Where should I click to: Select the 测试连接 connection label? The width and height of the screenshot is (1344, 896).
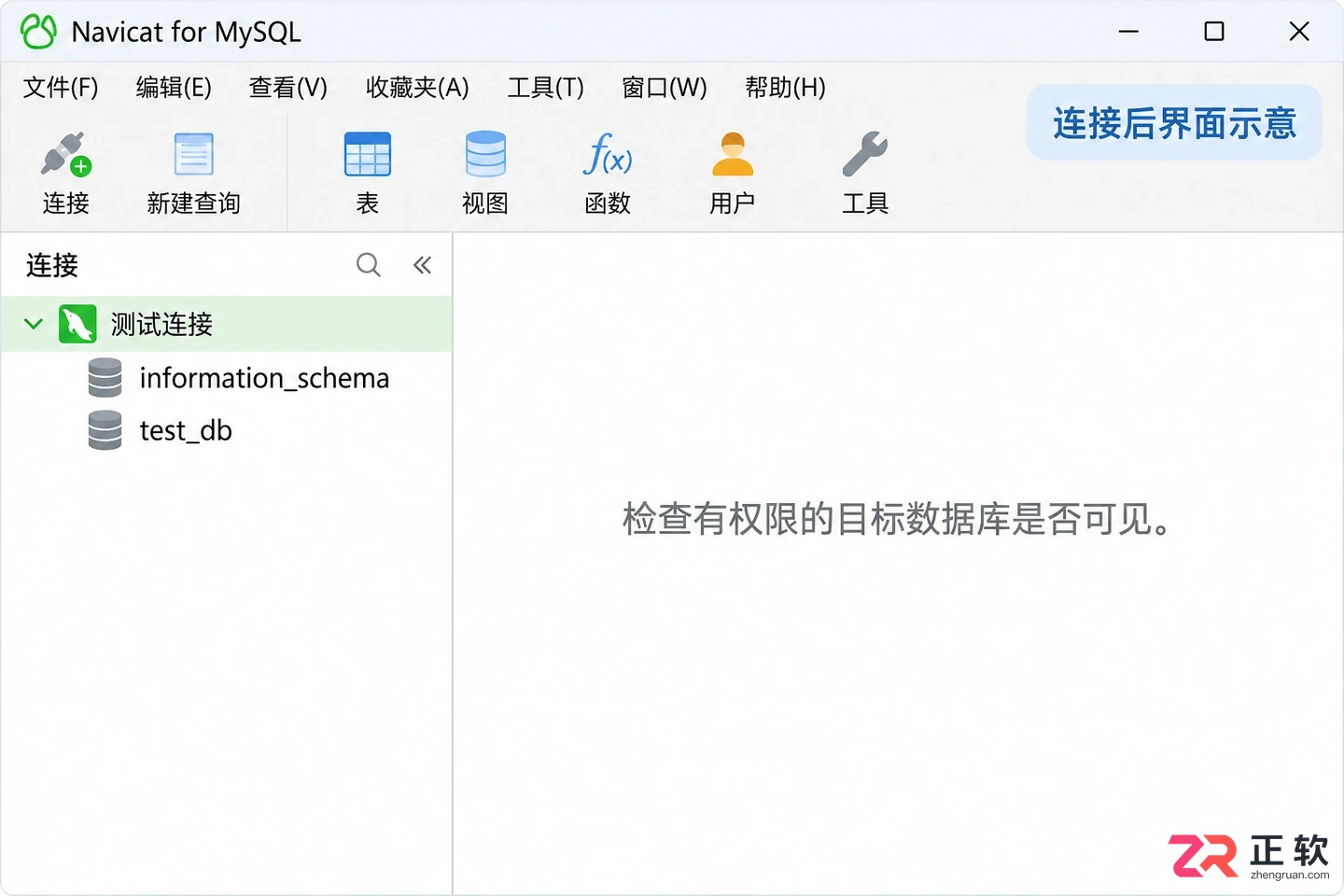point(161,324)
